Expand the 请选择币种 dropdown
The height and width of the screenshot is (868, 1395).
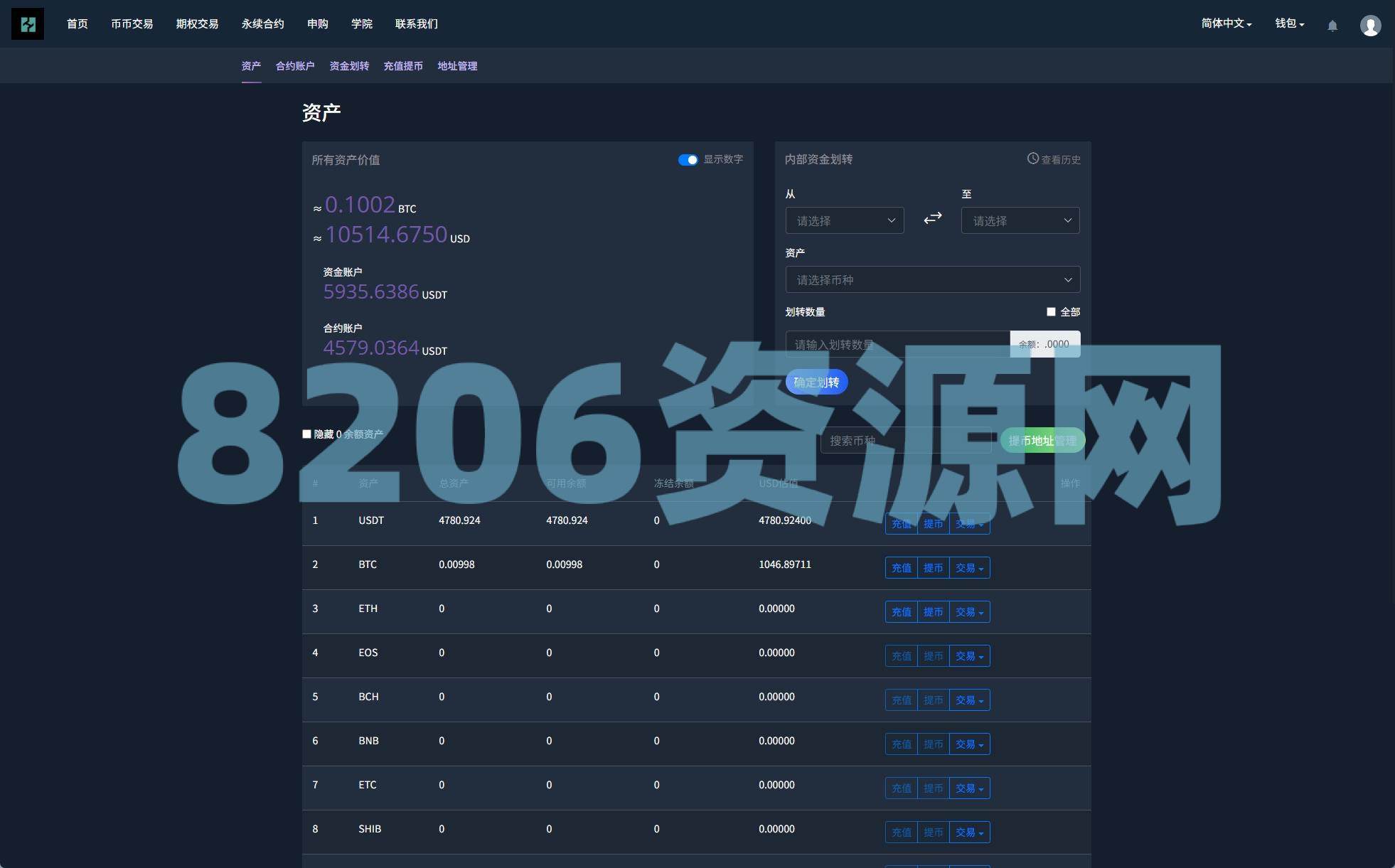coord(932,279)
